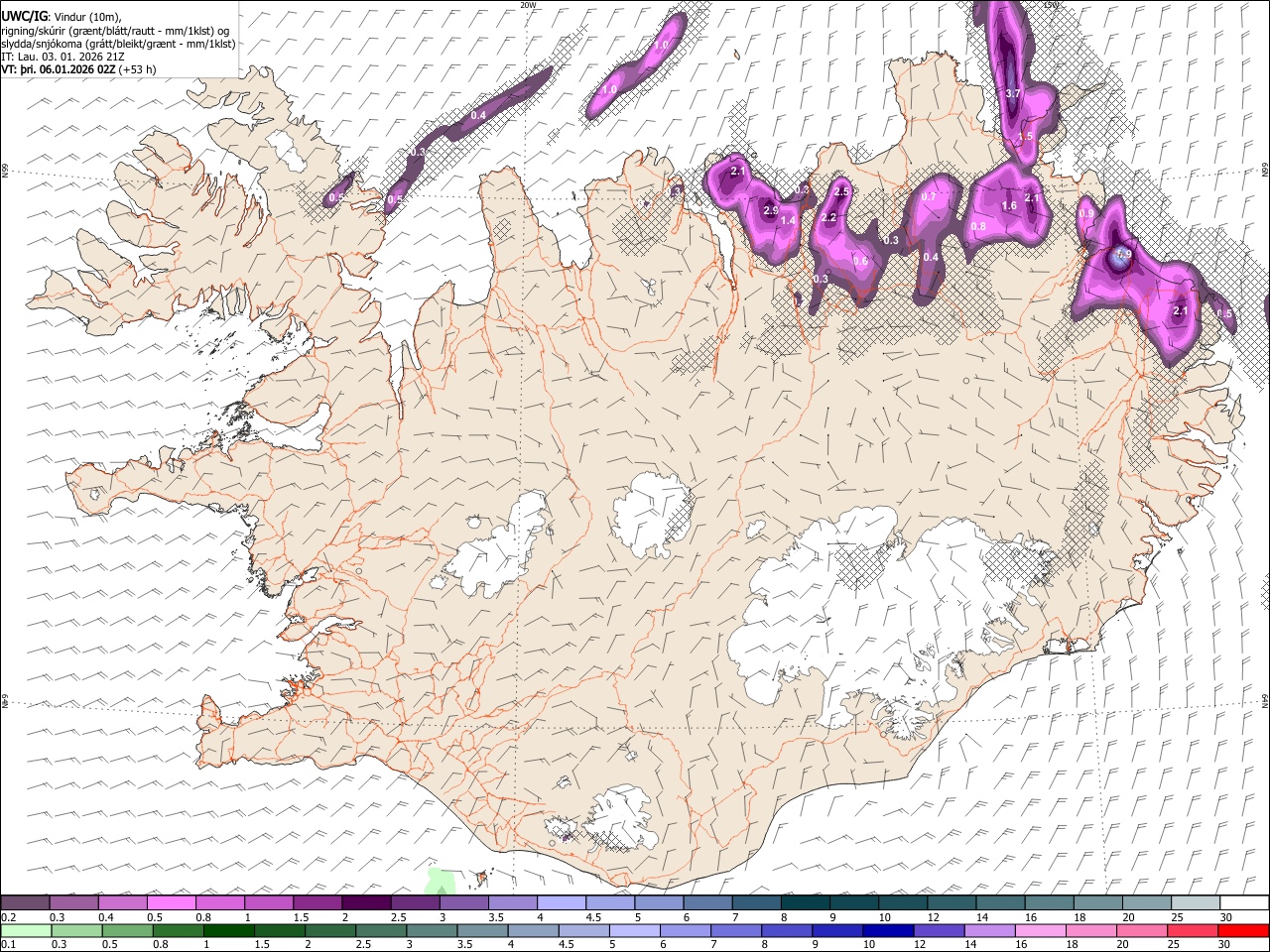Click the 3.7 snowfall value on the map
This screenshot has height=952, width=1270.
(1013, 93)
